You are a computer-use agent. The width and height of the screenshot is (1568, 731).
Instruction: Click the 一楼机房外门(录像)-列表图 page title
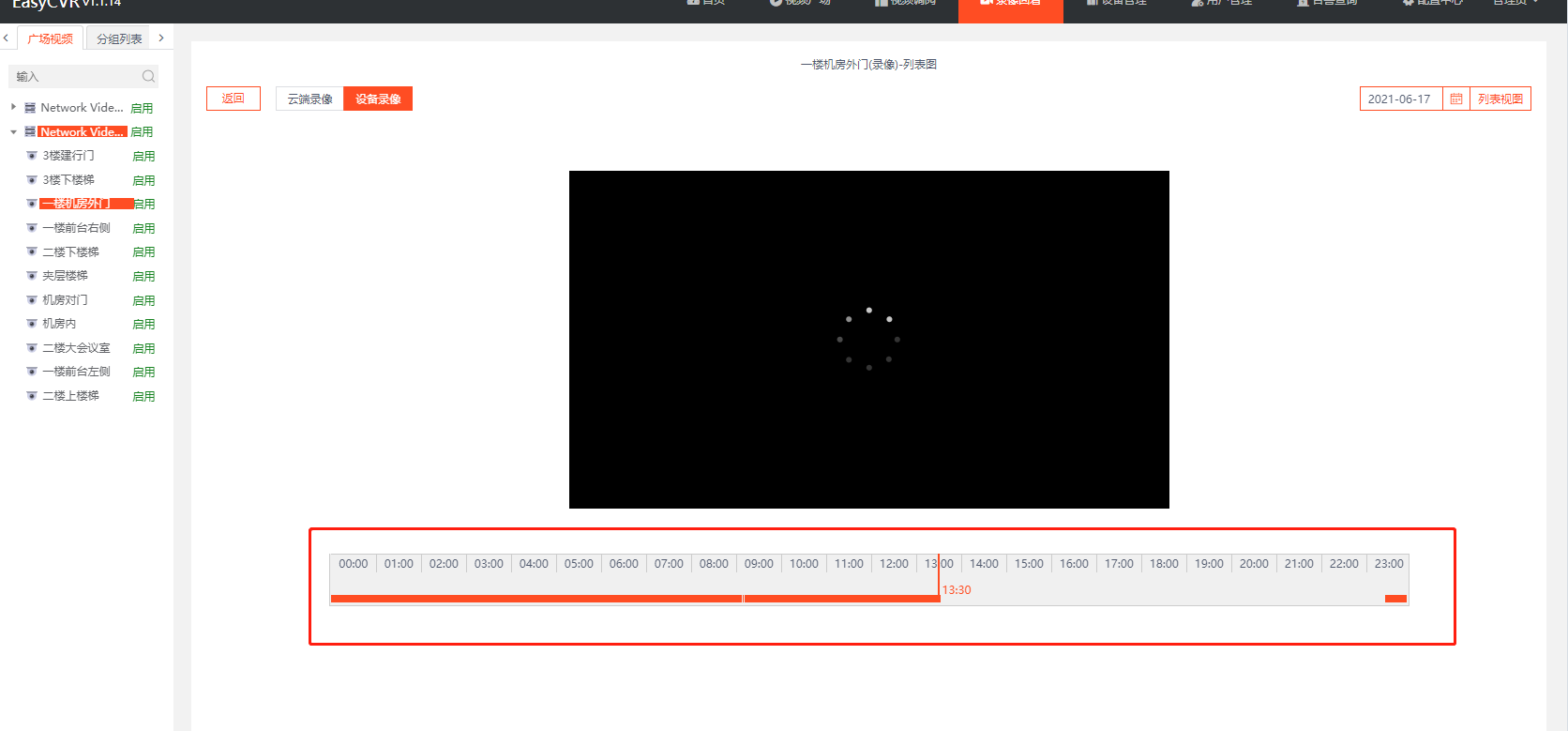pyautogui.click(x=868, y=65)
